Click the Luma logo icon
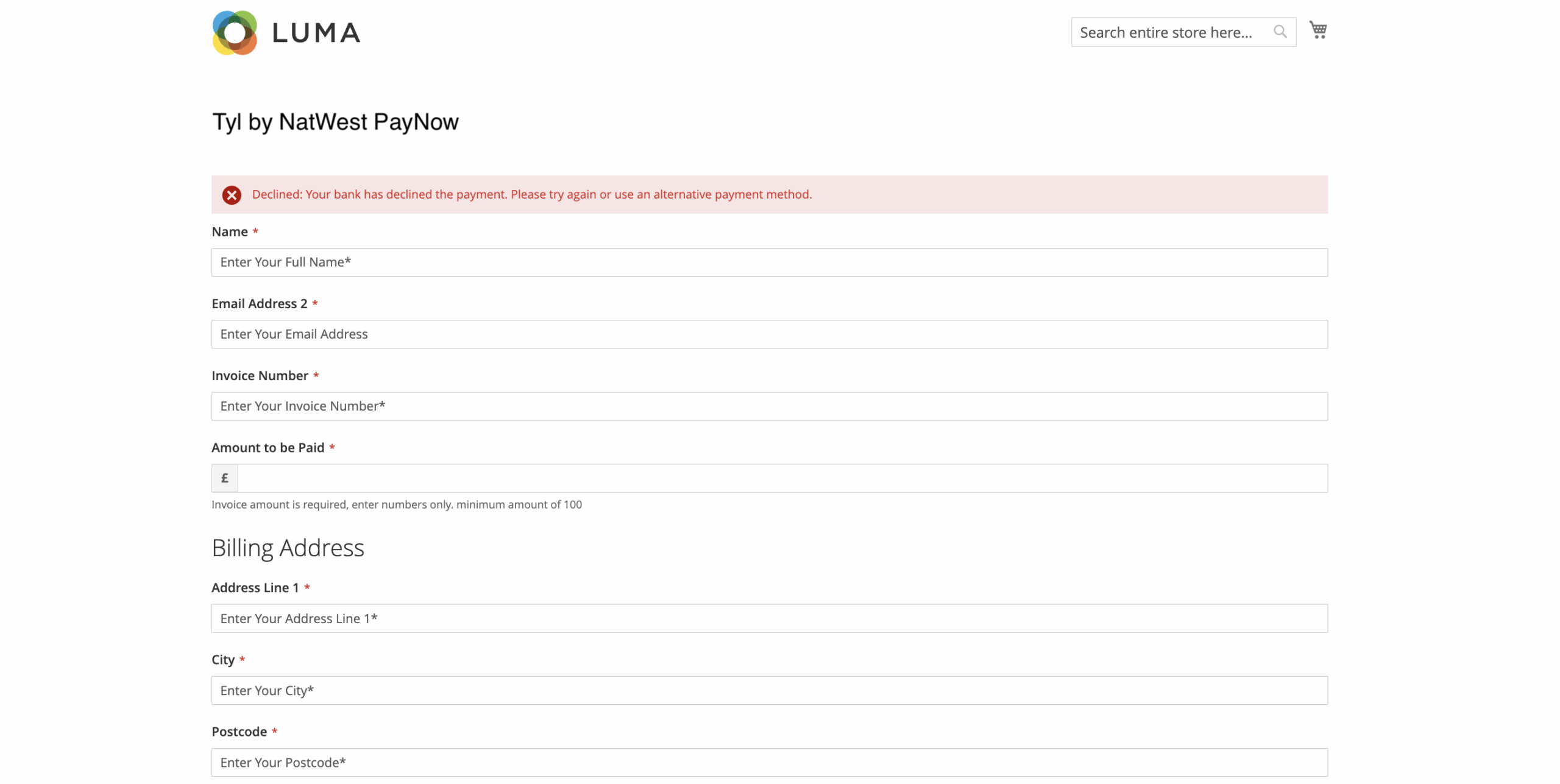This screenshot has height=784, width=1560. [x=235, y=34]
